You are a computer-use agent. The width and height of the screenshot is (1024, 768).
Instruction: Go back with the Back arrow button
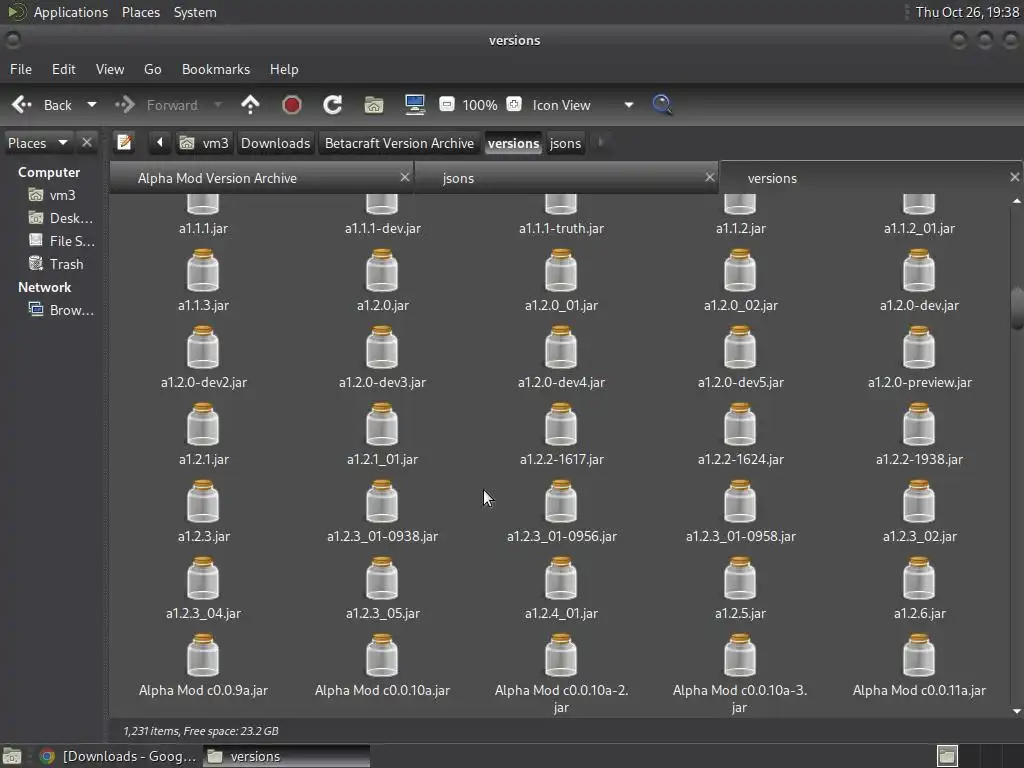(42, 105)
